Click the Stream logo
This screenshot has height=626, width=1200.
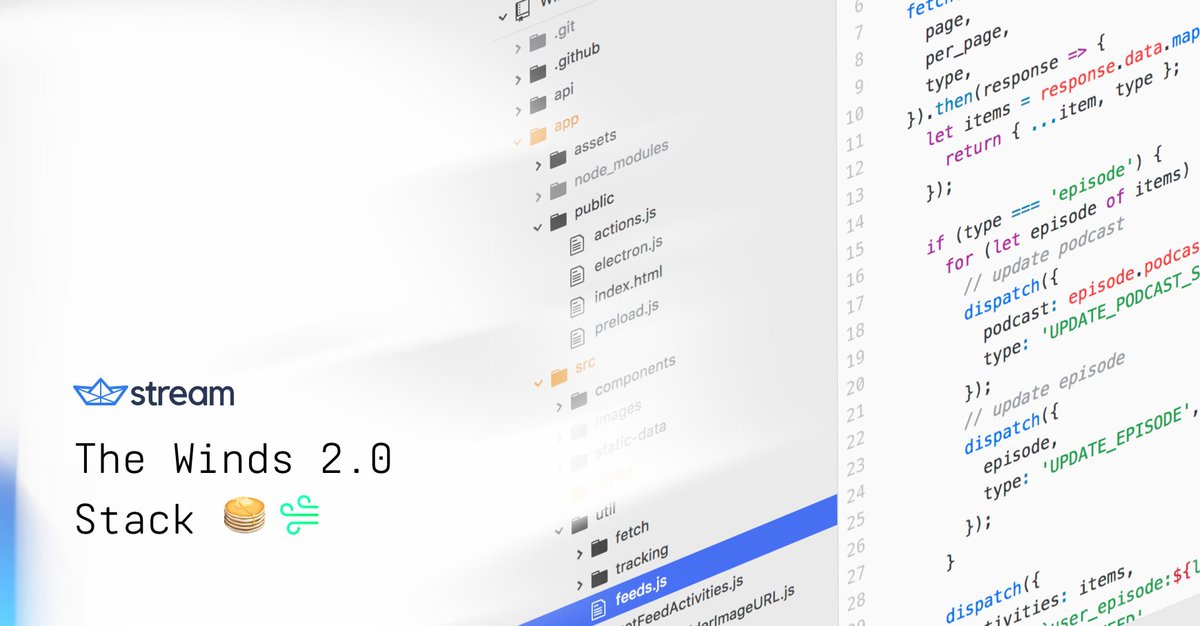coord(154,394)
